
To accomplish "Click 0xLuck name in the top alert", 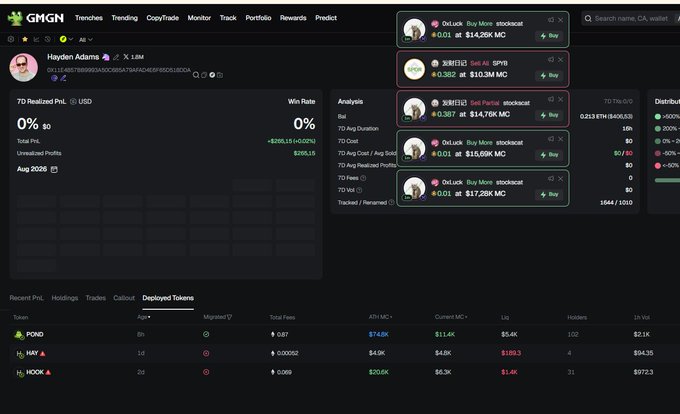I will tap(452, 23).
